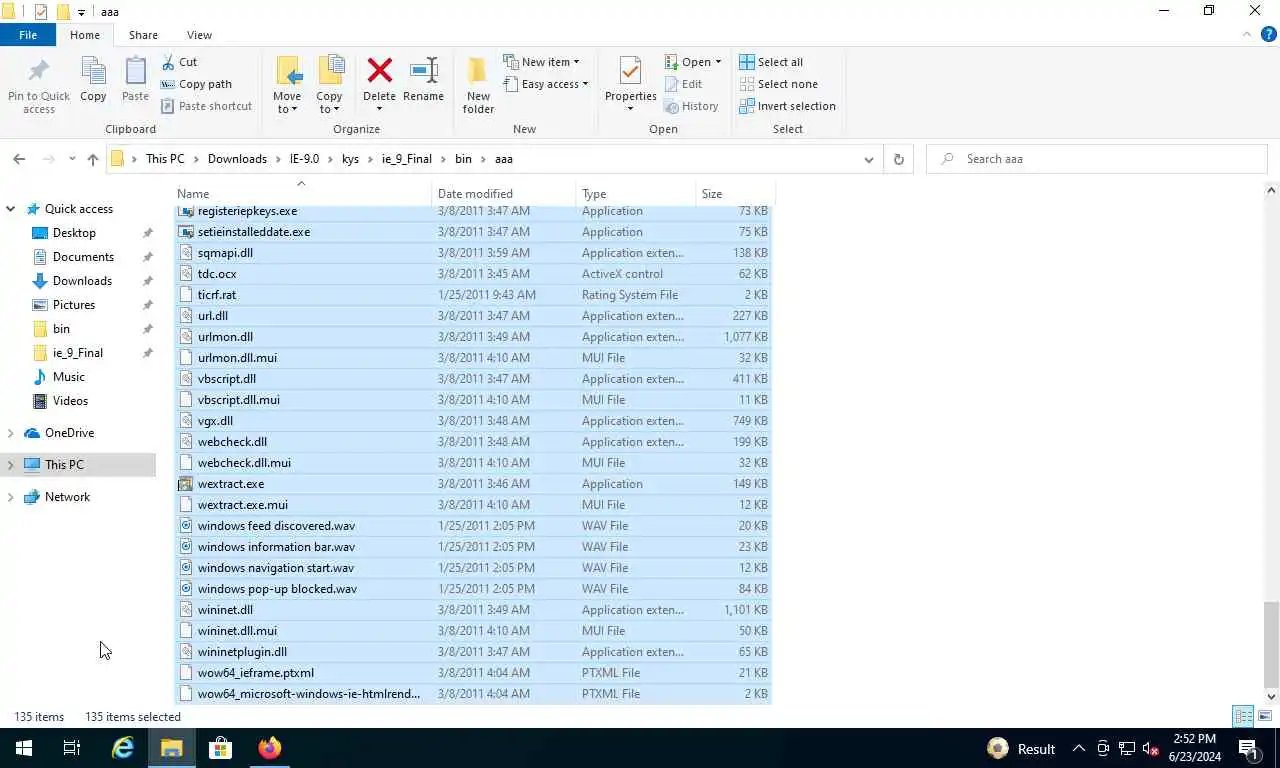The image size is (1280, 768).
Task: Expand the This PC tree node
Action: tap(10, 465)
